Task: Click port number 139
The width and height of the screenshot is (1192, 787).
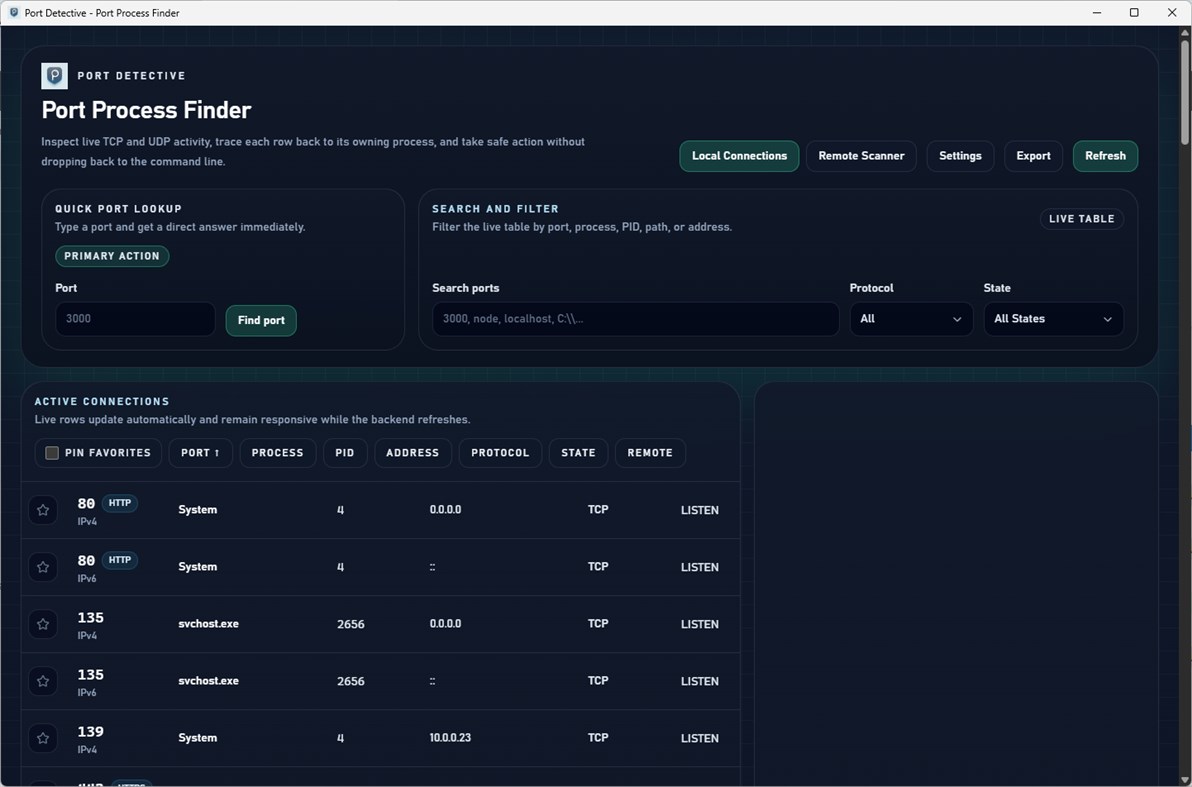Action: click(90, 731)
